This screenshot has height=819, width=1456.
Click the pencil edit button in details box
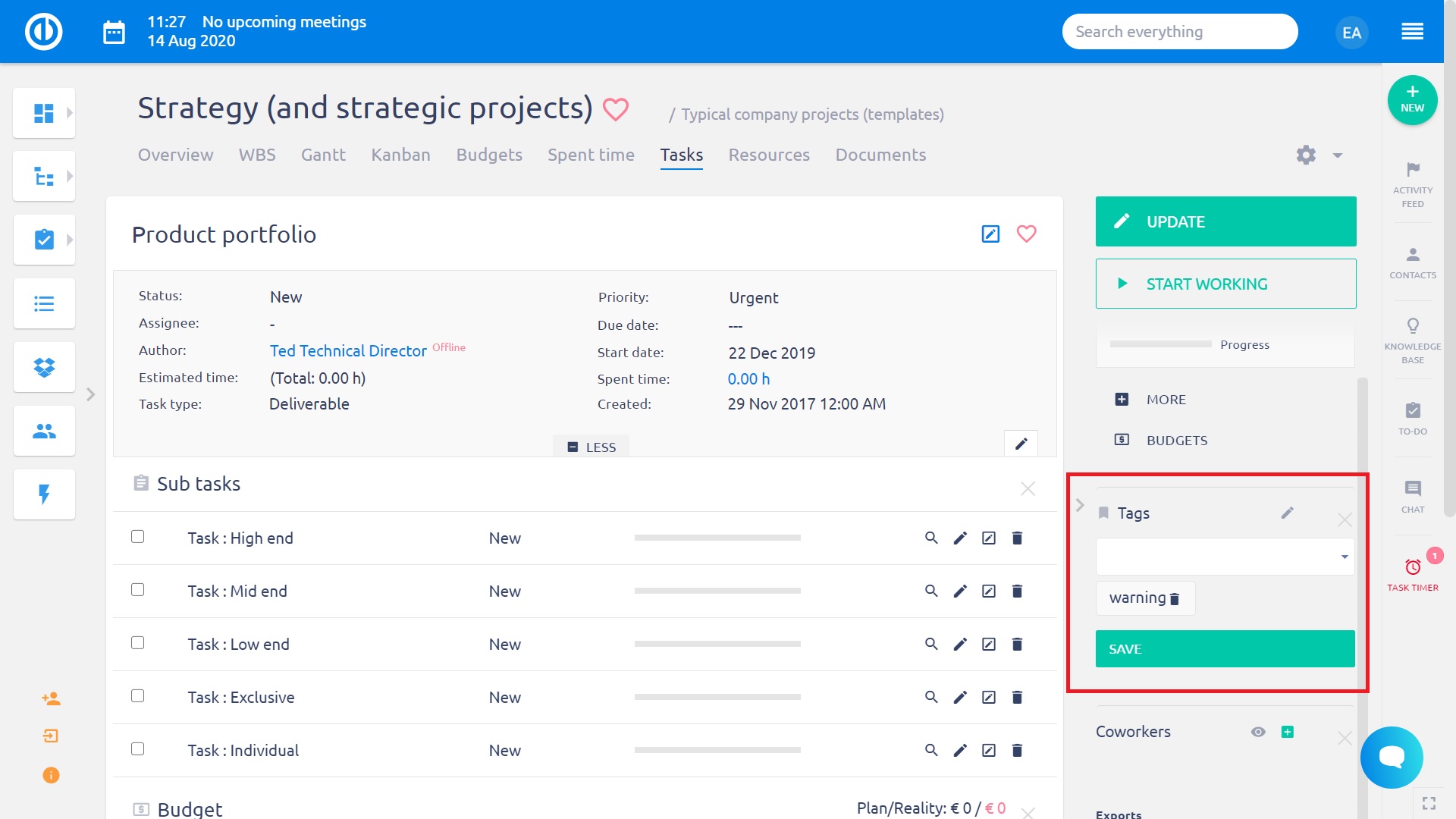click(1021, 444)
